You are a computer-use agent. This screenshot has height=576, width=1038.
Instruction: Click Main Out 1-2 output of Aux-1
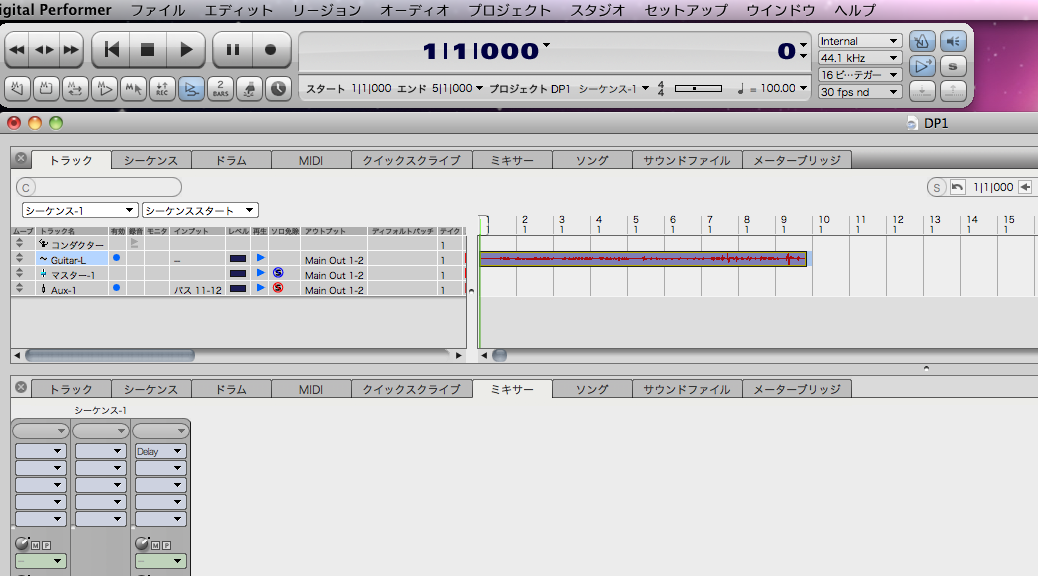pyautogui.click(x=334, y=290)
